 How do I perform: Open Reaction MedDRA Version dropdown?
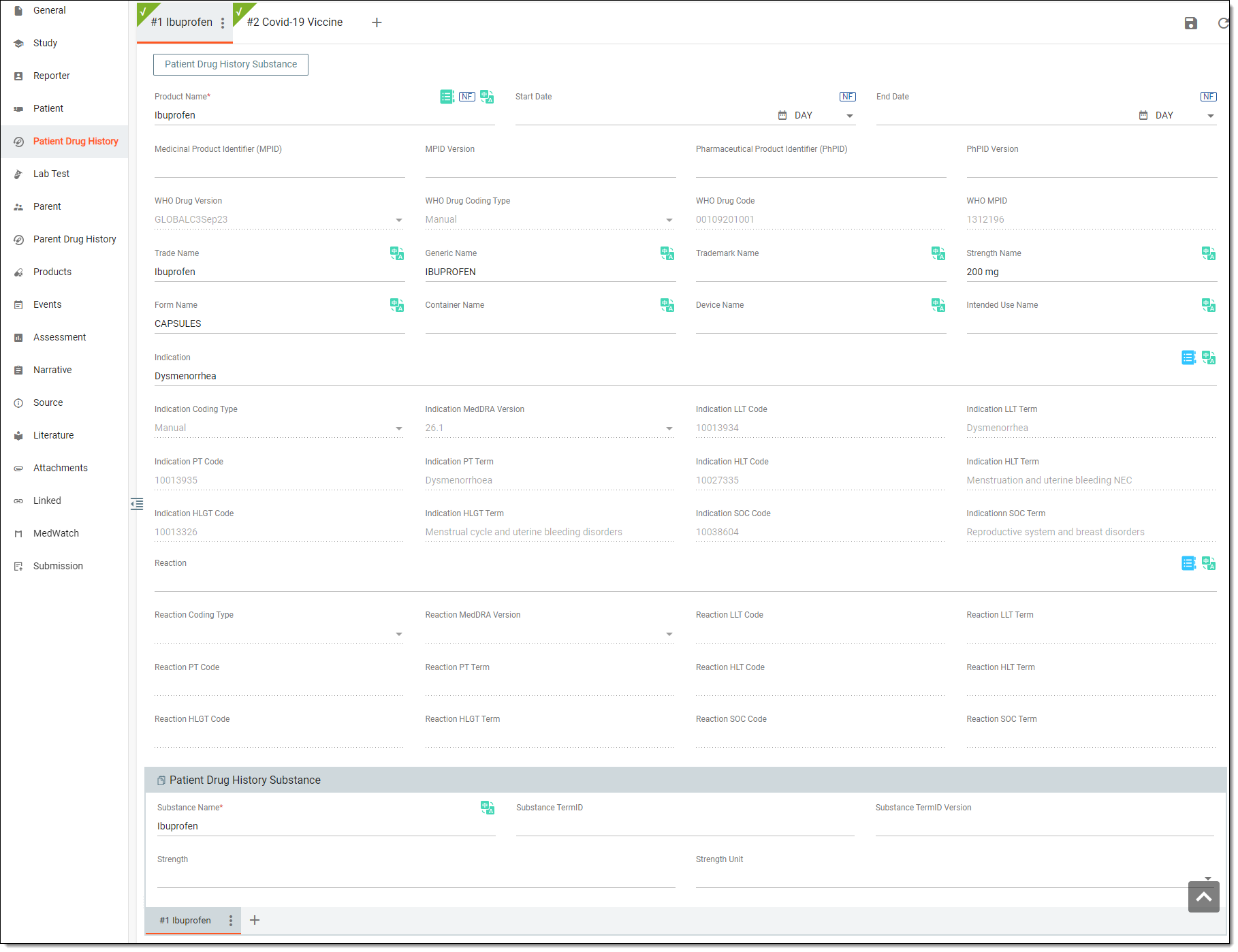pyautogui.click(x=550, y=634)
